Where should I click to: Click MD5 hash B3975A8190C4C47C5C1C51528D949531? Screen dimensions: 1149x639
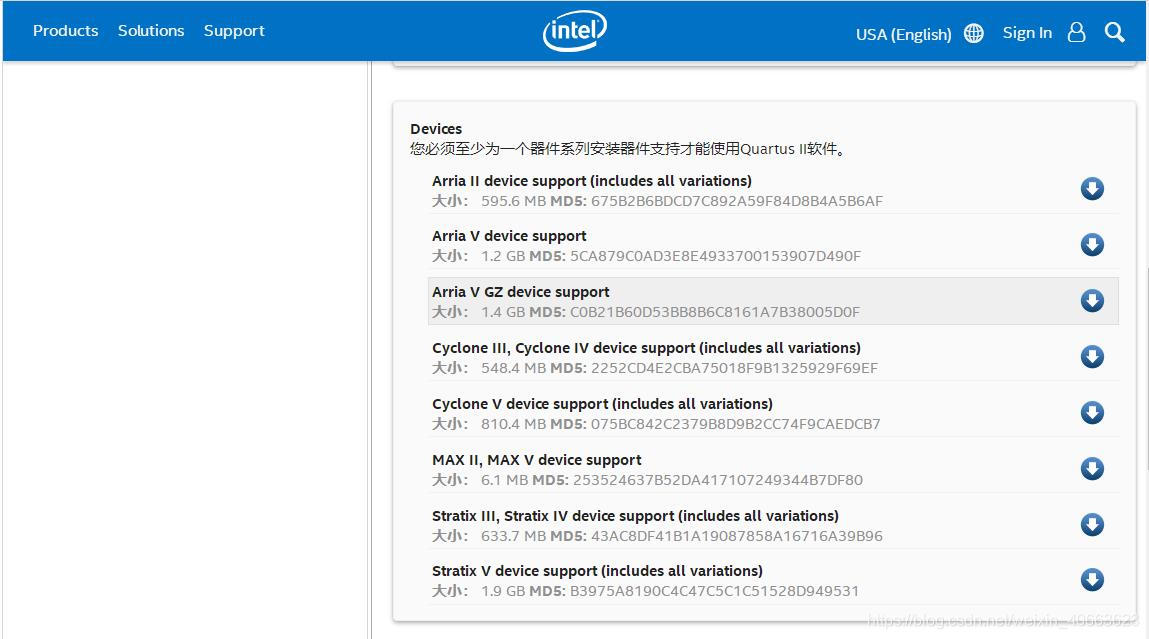[x=714, y=591]
